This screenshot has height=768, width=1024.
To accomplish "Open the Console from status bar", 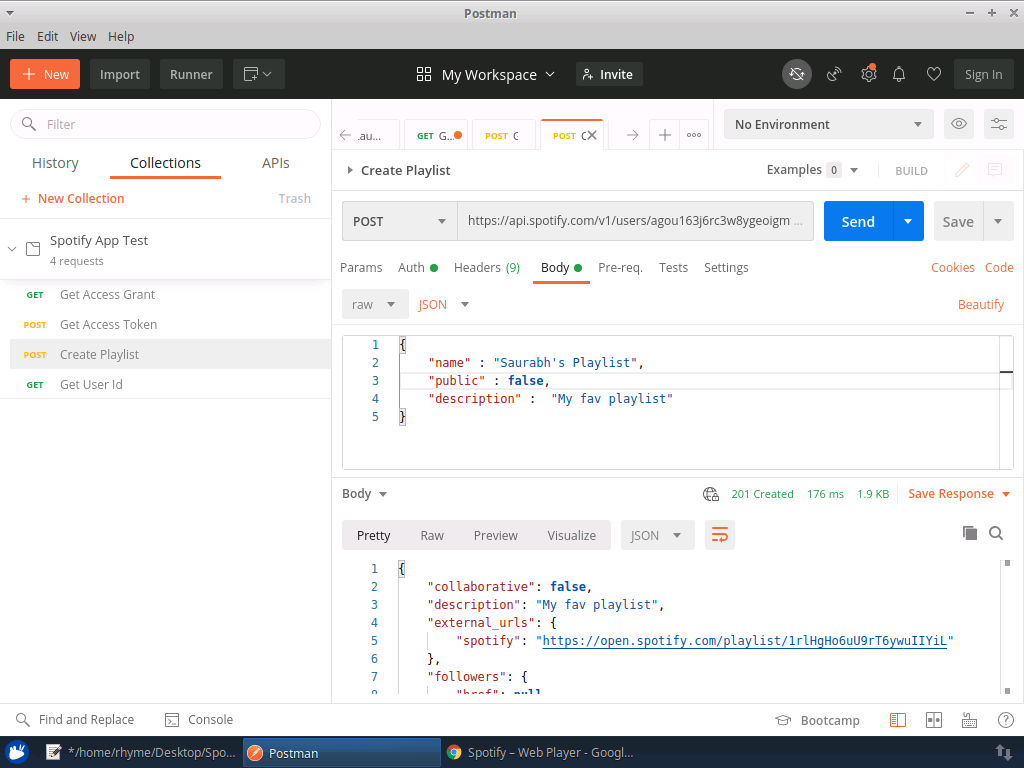I will point(198,719).
